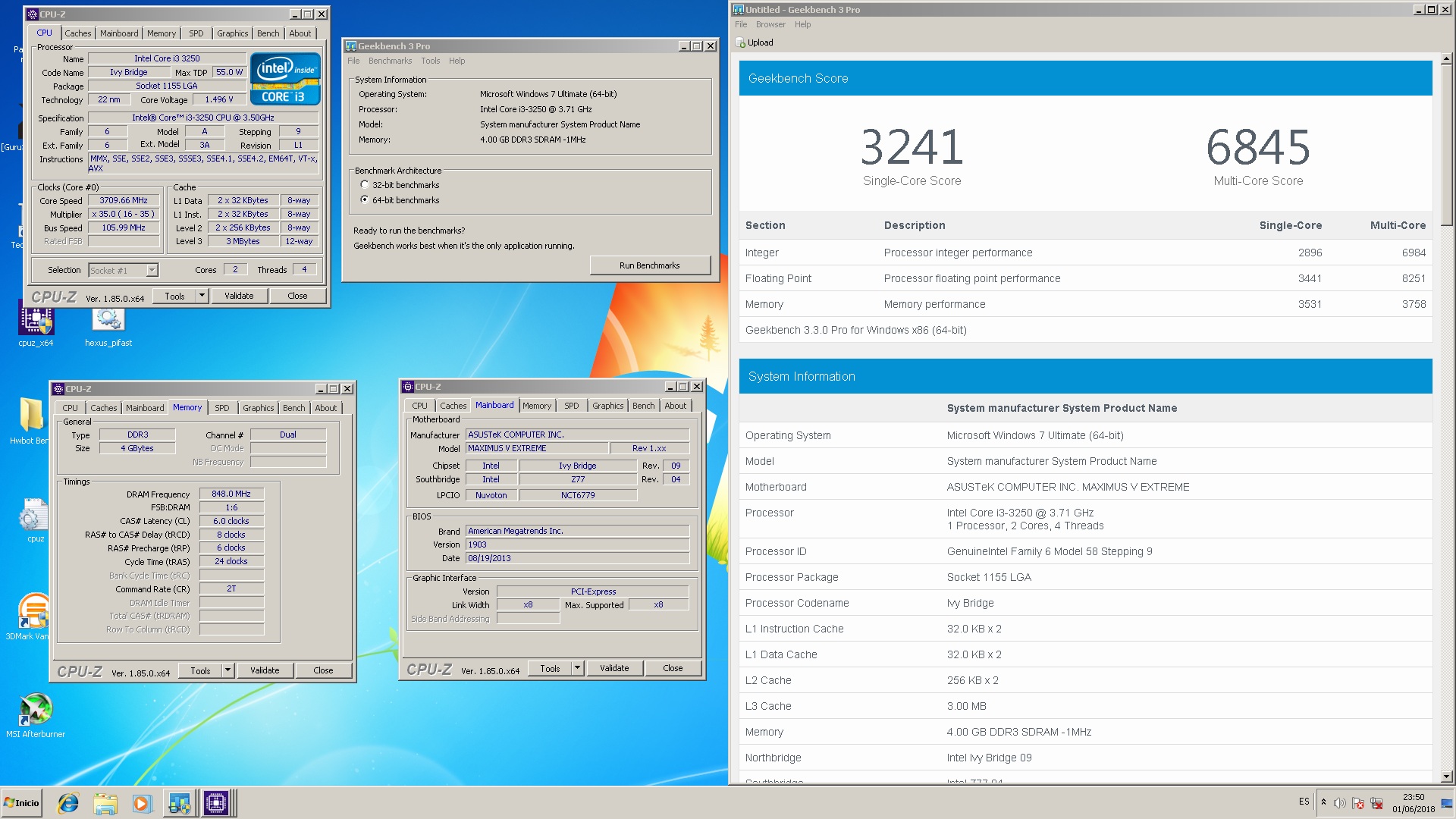
Task: Click the Core Speed value 3709.66 MHz
Action: coord(124,200)
